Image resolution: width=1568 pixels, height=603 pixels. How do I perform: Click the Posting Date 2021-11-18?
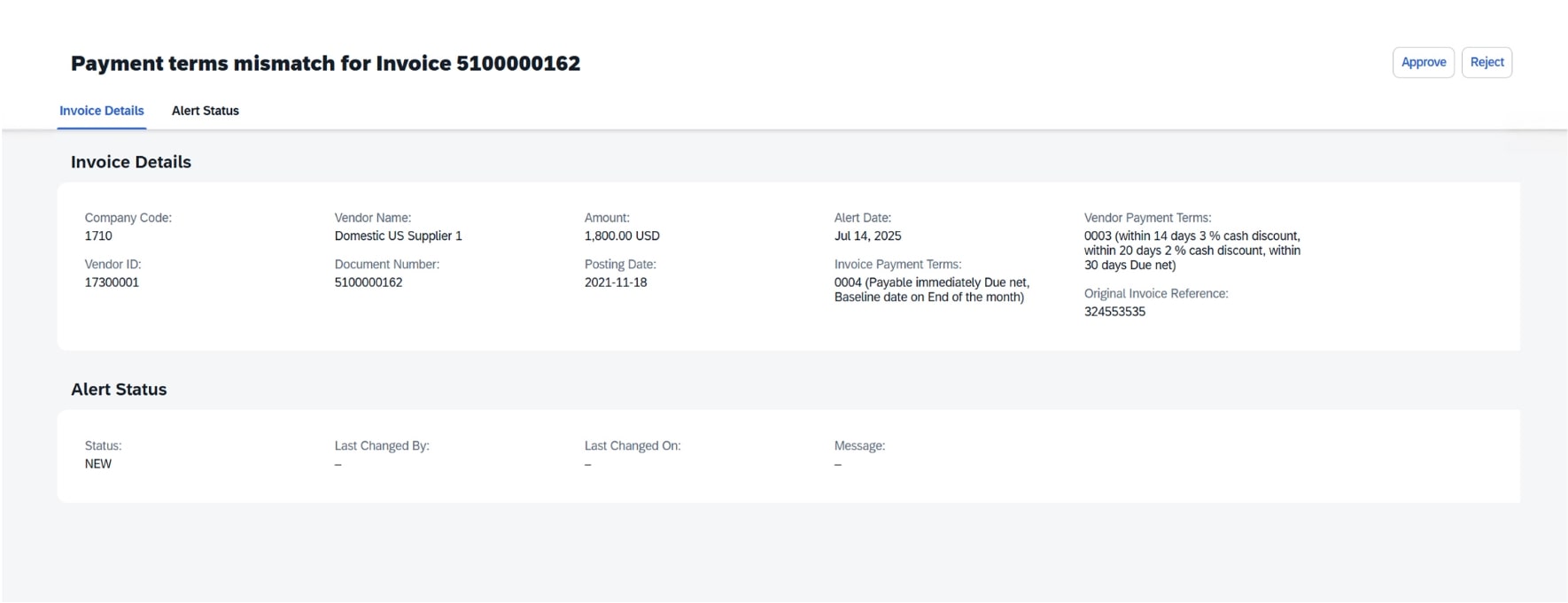tap(616, 282)
